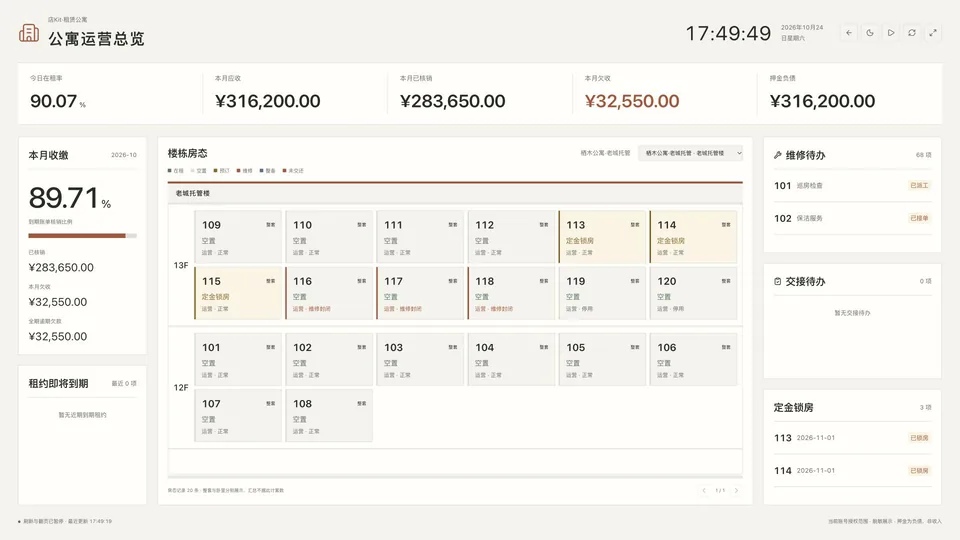
Task: Open deposit lock entry 113 2026-11-01
Action: (x=852, y=438)
